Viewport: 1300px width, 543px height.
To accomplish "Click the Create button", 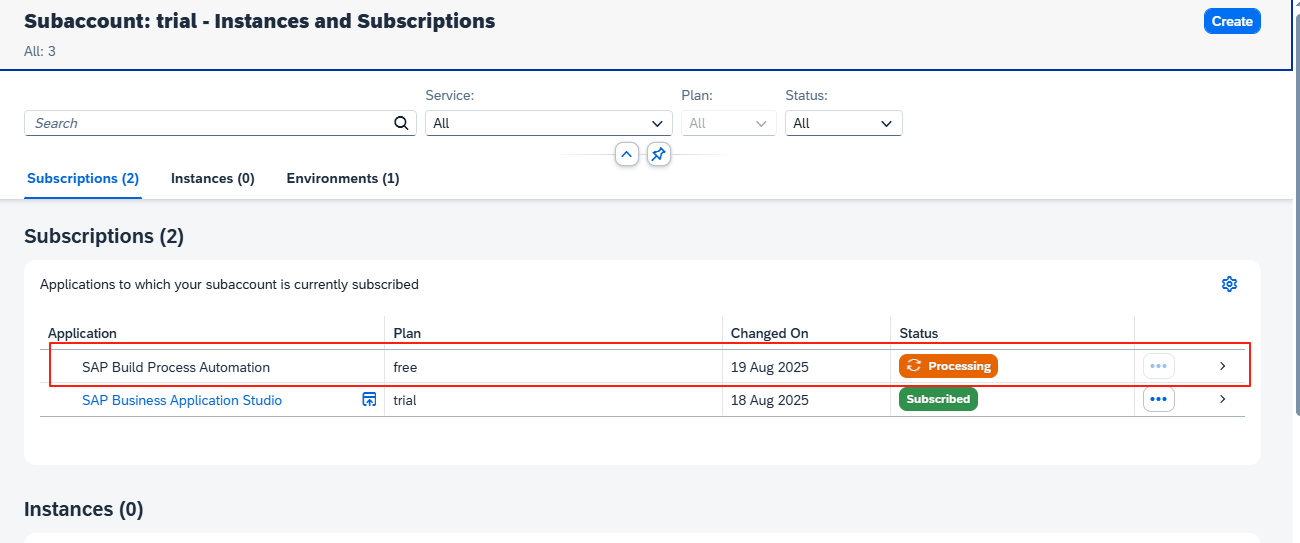I will tap(1231, 21).
